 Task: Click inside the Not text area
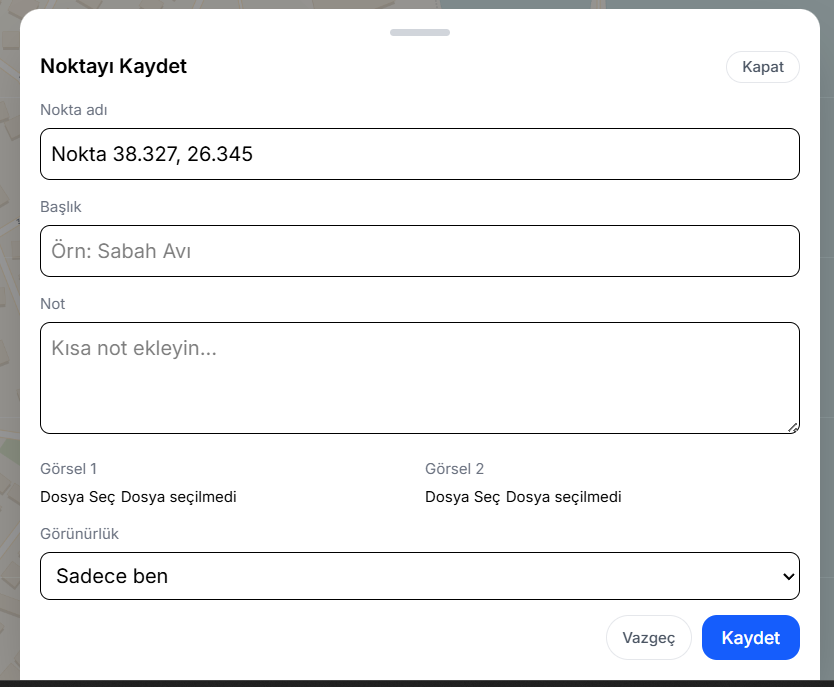click(x=419, y=377)
